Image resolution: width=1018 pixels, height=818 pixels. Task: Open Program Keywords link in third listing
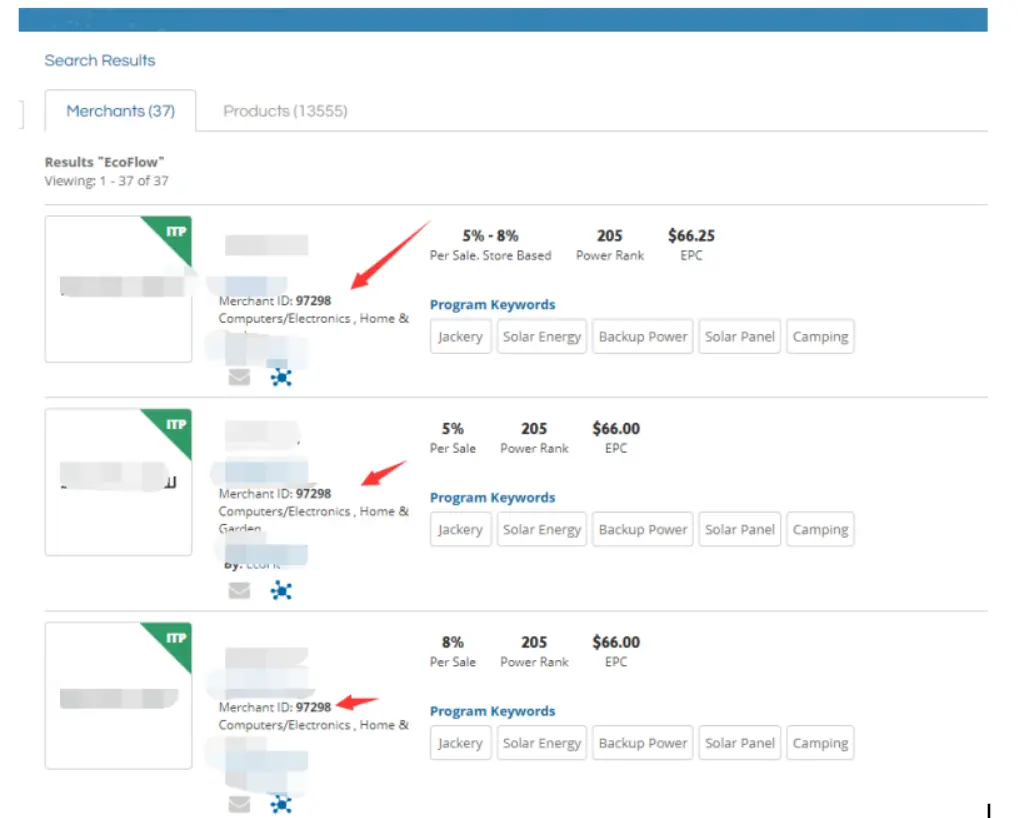[x=492, y=711]
